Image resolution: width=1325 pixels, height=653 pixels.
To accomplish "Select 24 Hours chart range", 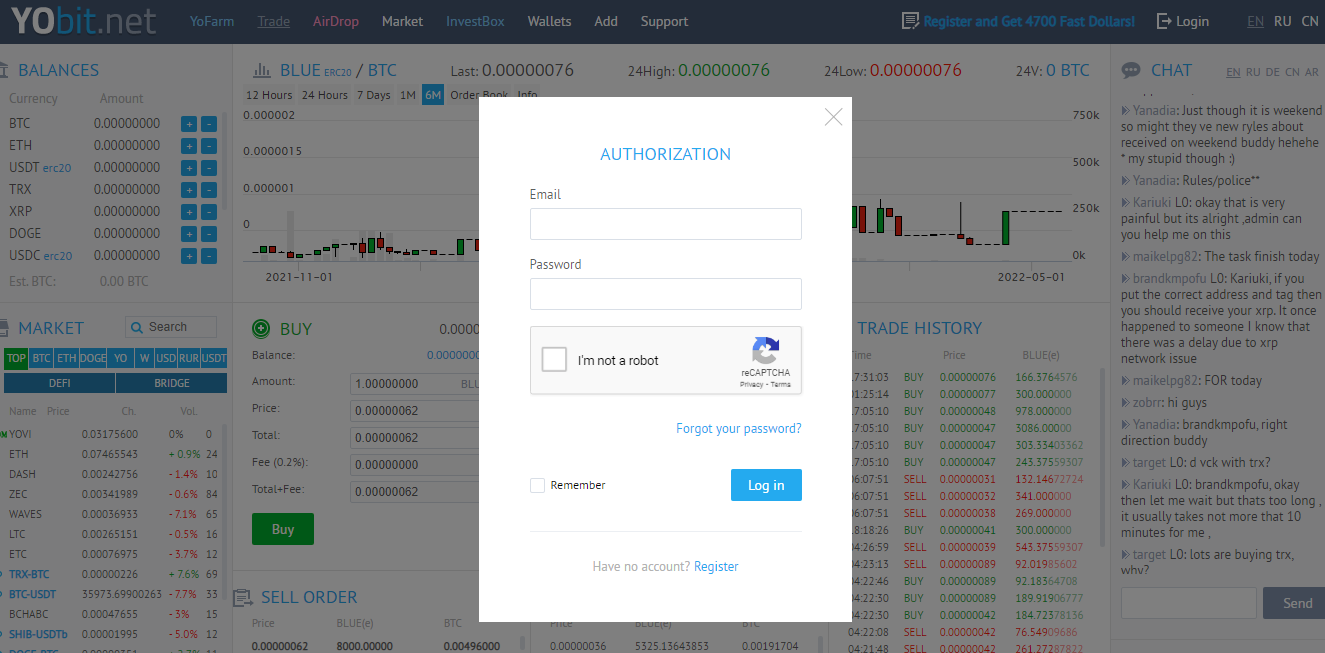I will (x=325, y=95).
